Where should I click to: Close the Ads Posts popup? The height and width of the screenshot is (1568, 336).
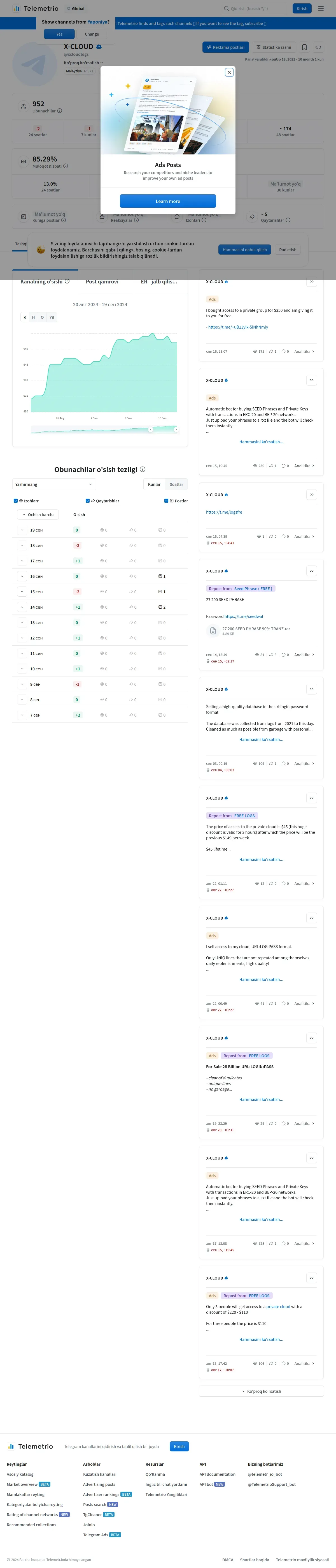[229, 72]
